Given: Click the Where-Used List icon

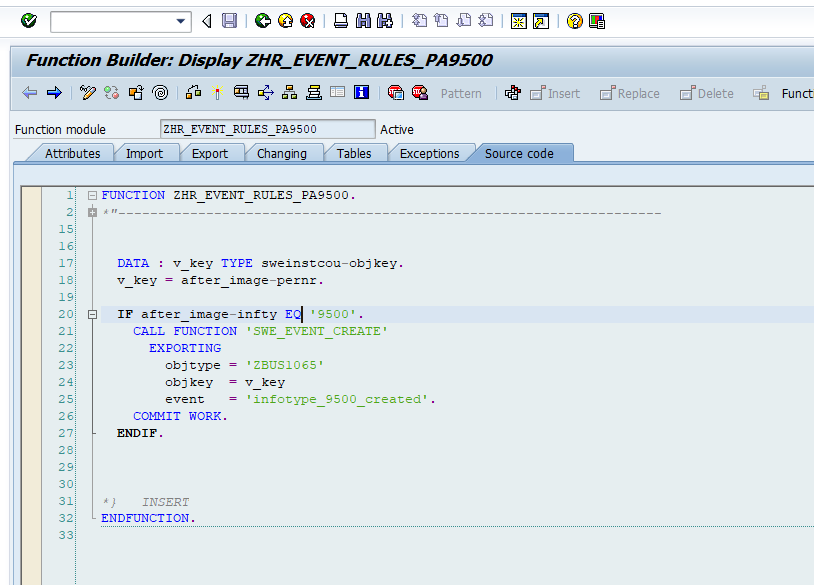Looking at the screenshot, I should click(265, 93).
